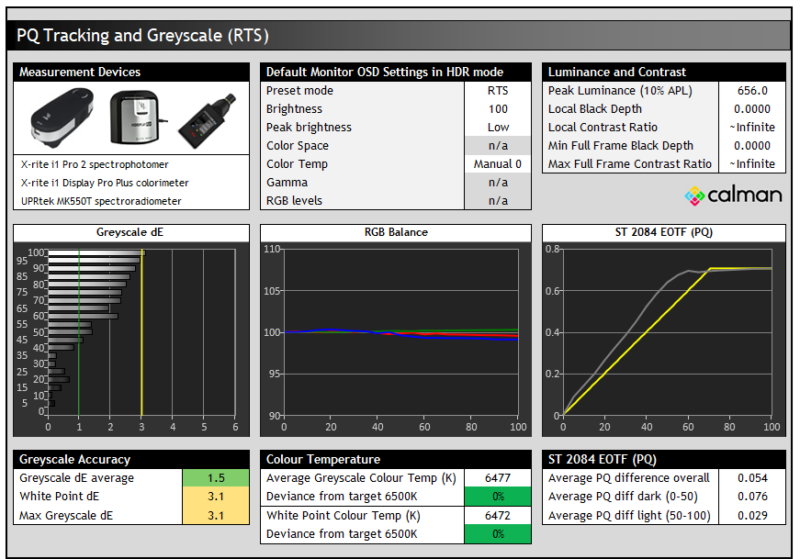800x559 pixels.
Task: Click the White Point Colour Temp value 6472
Action: (497, 515)
